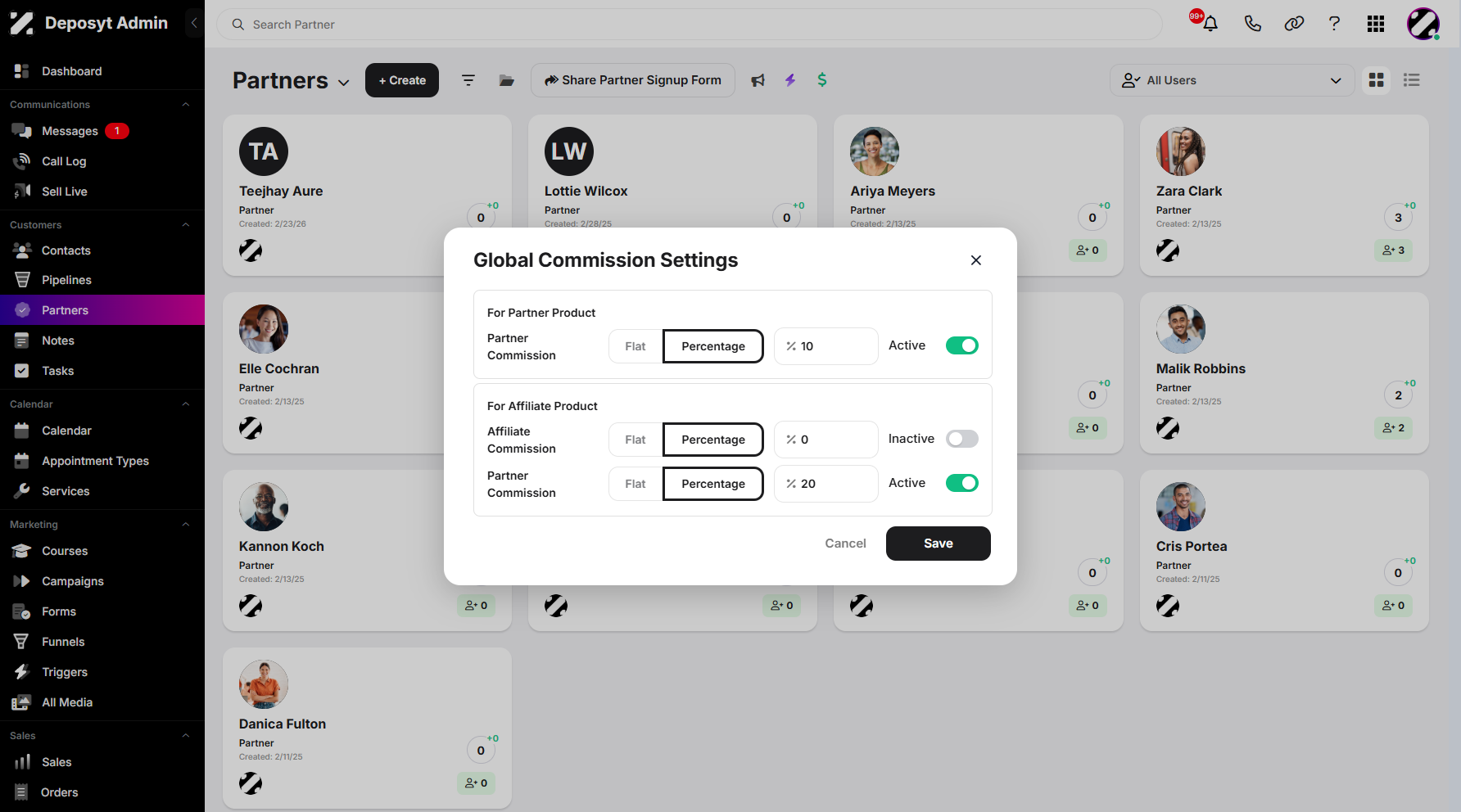Open the notifications bell icon
The width and height of the screenshot is (1461, 812).
1210,24
